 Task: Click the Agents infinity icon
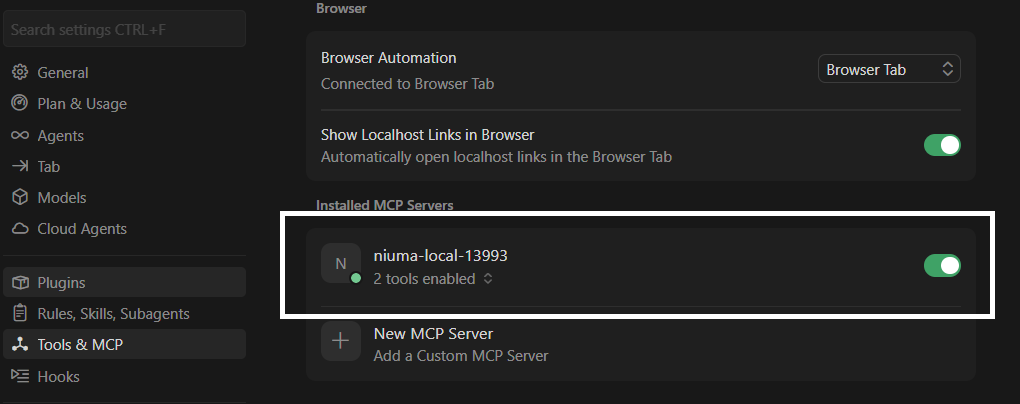tap(20, 135)
